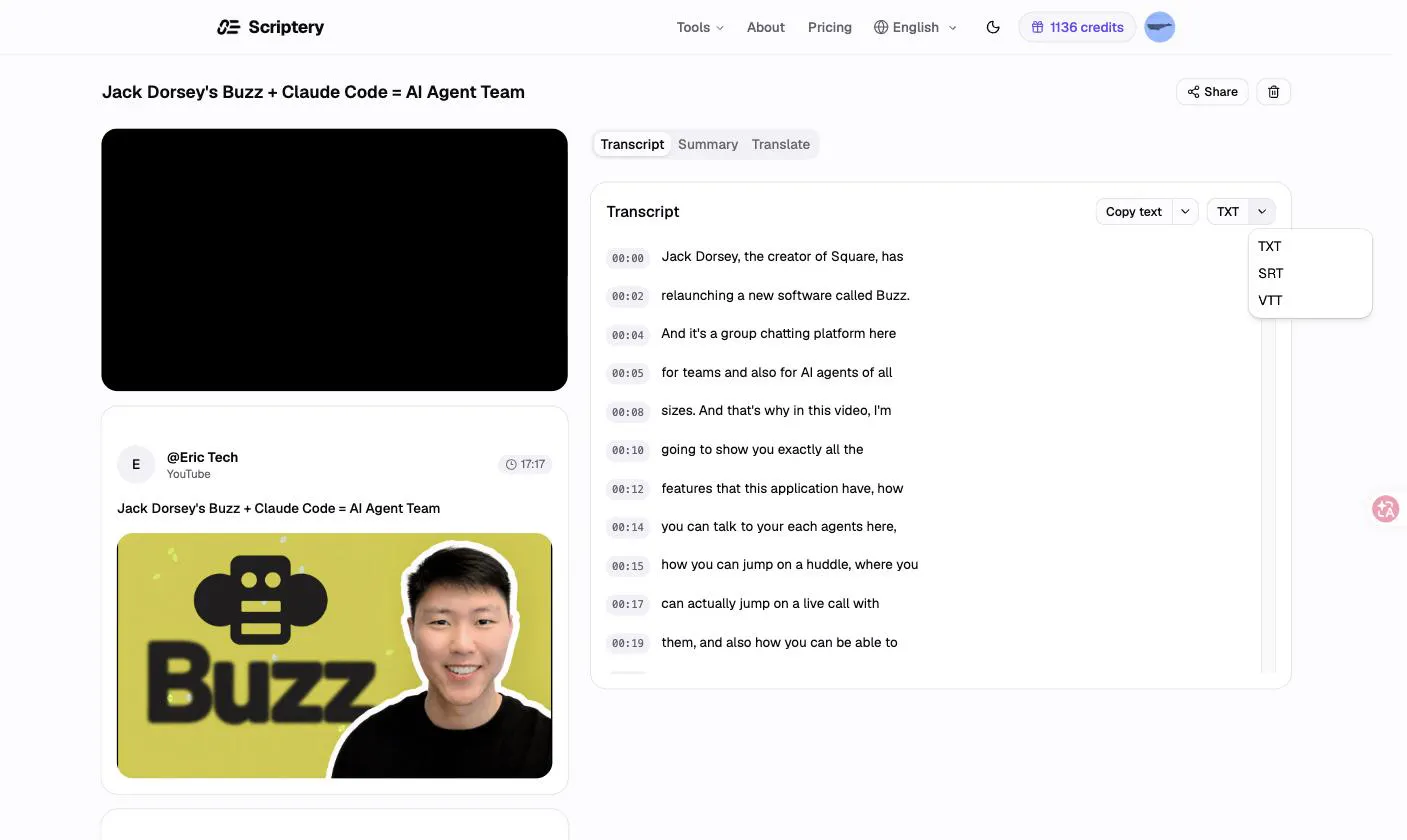The width and height of the screenshot is (1407, 840).
Task: Click the video title below @Eric Tech
Action: coord(278,508)
